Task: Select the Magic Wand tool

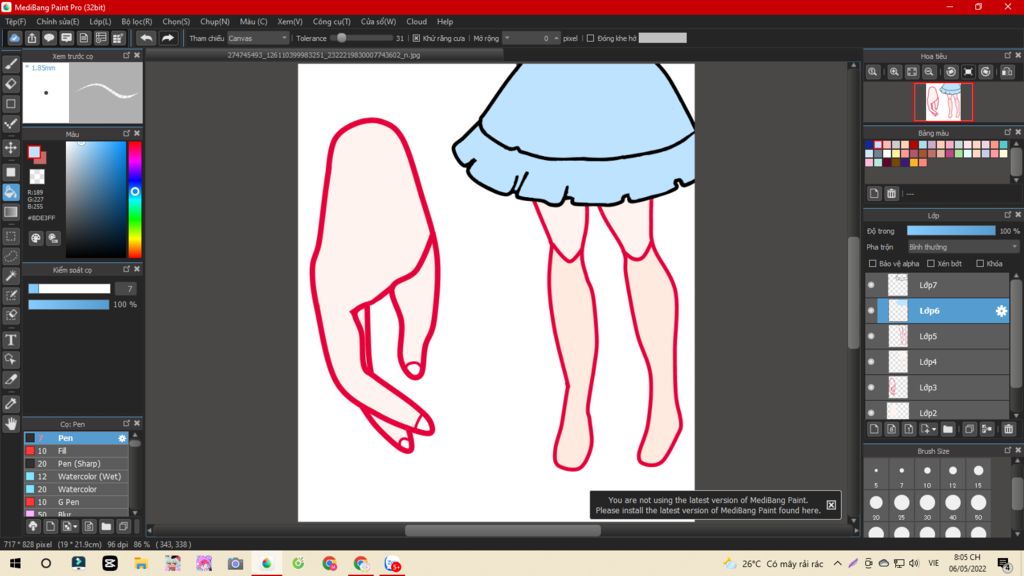Action: tap(11, 276)
